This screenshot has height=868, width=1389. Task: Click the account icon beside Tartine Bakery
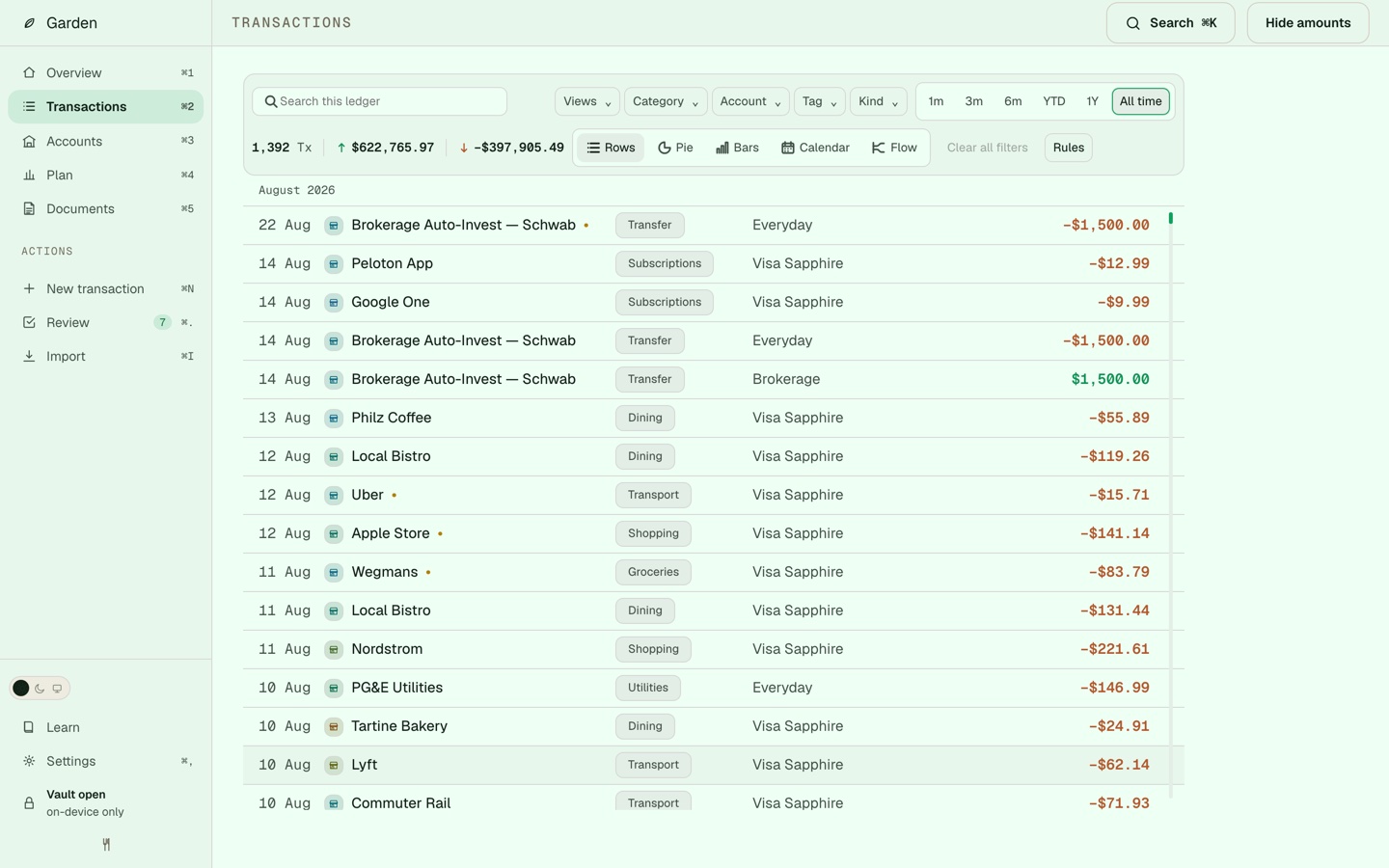click(x=334, y=726)
